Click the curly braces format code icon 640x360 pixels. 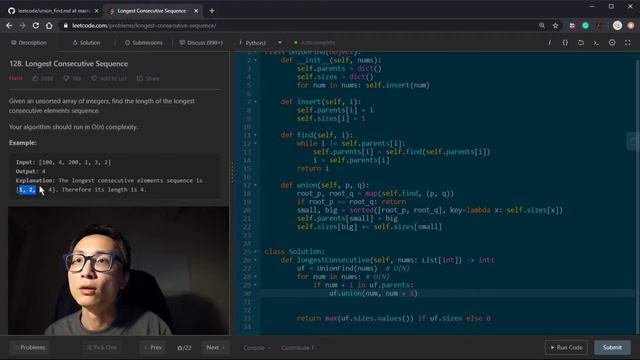coord(565,42)
